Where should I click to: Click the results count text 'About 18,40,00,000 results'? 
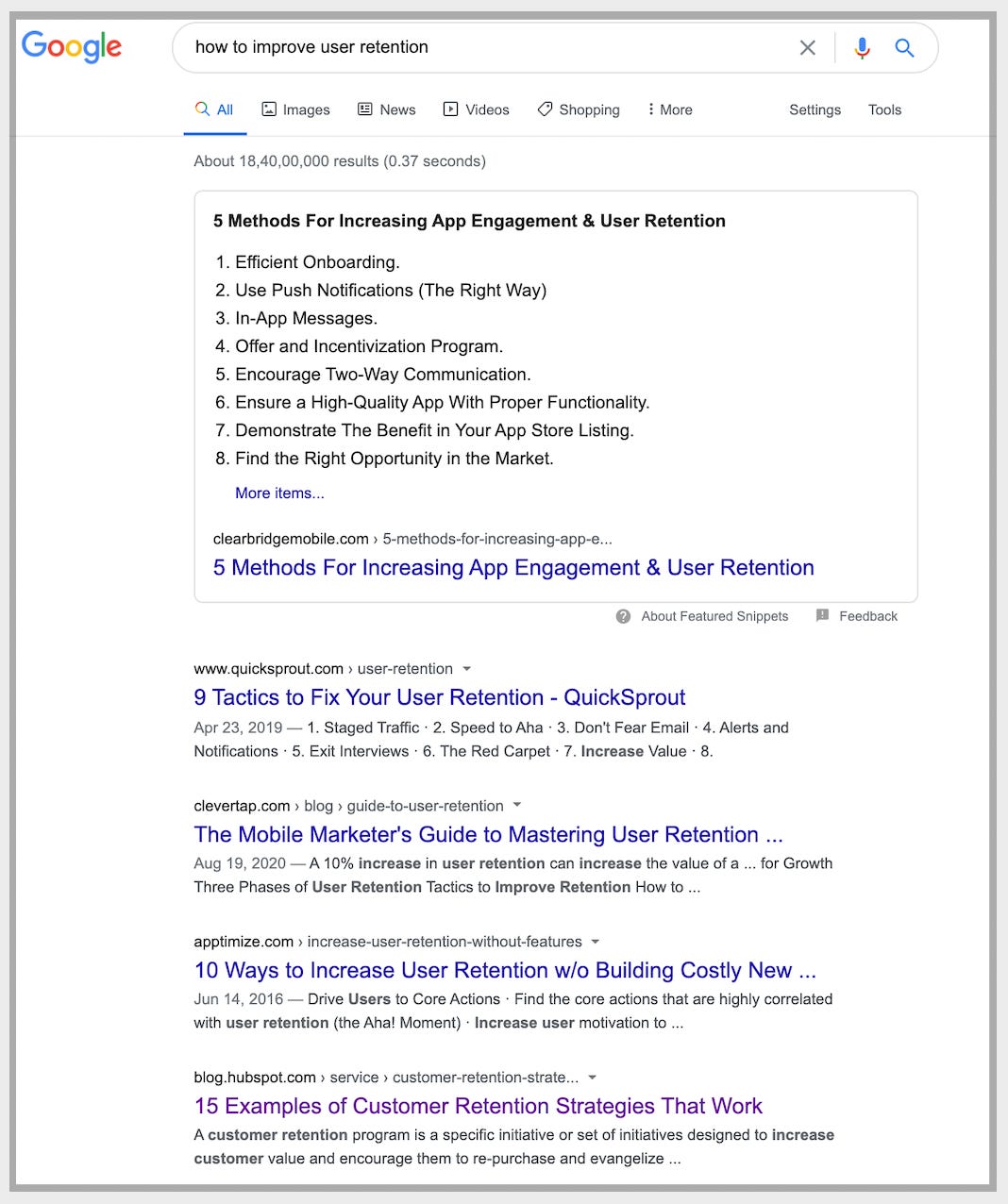click(x=286, y=161)
